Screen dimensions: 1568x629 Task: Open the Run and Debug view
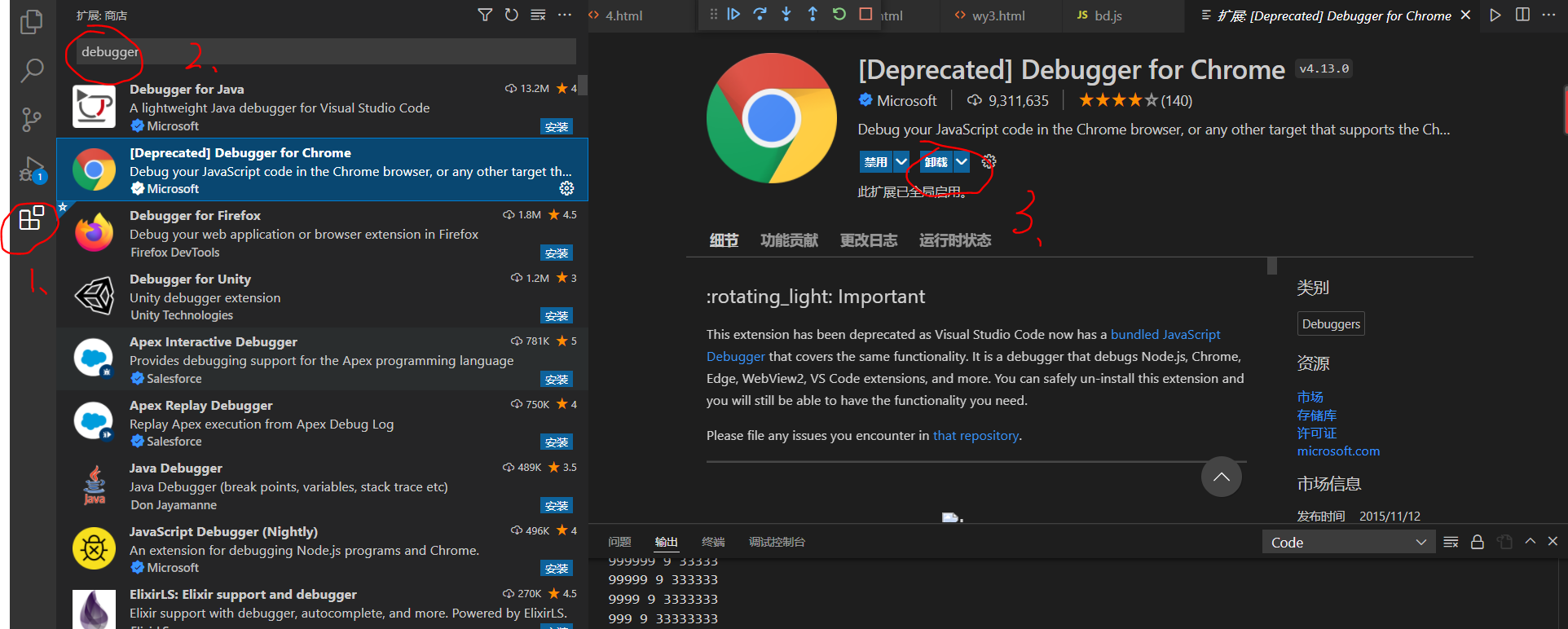(32, 169)
